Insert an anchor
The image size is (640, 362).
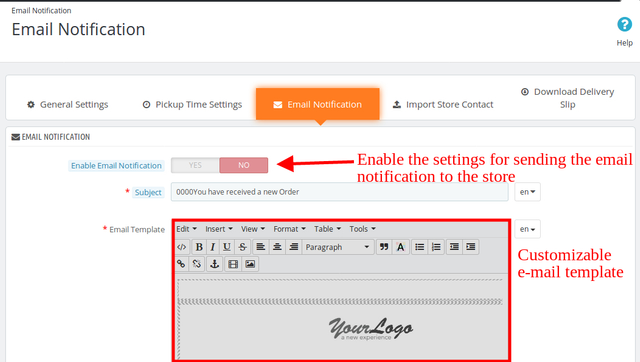pos(215,264)
